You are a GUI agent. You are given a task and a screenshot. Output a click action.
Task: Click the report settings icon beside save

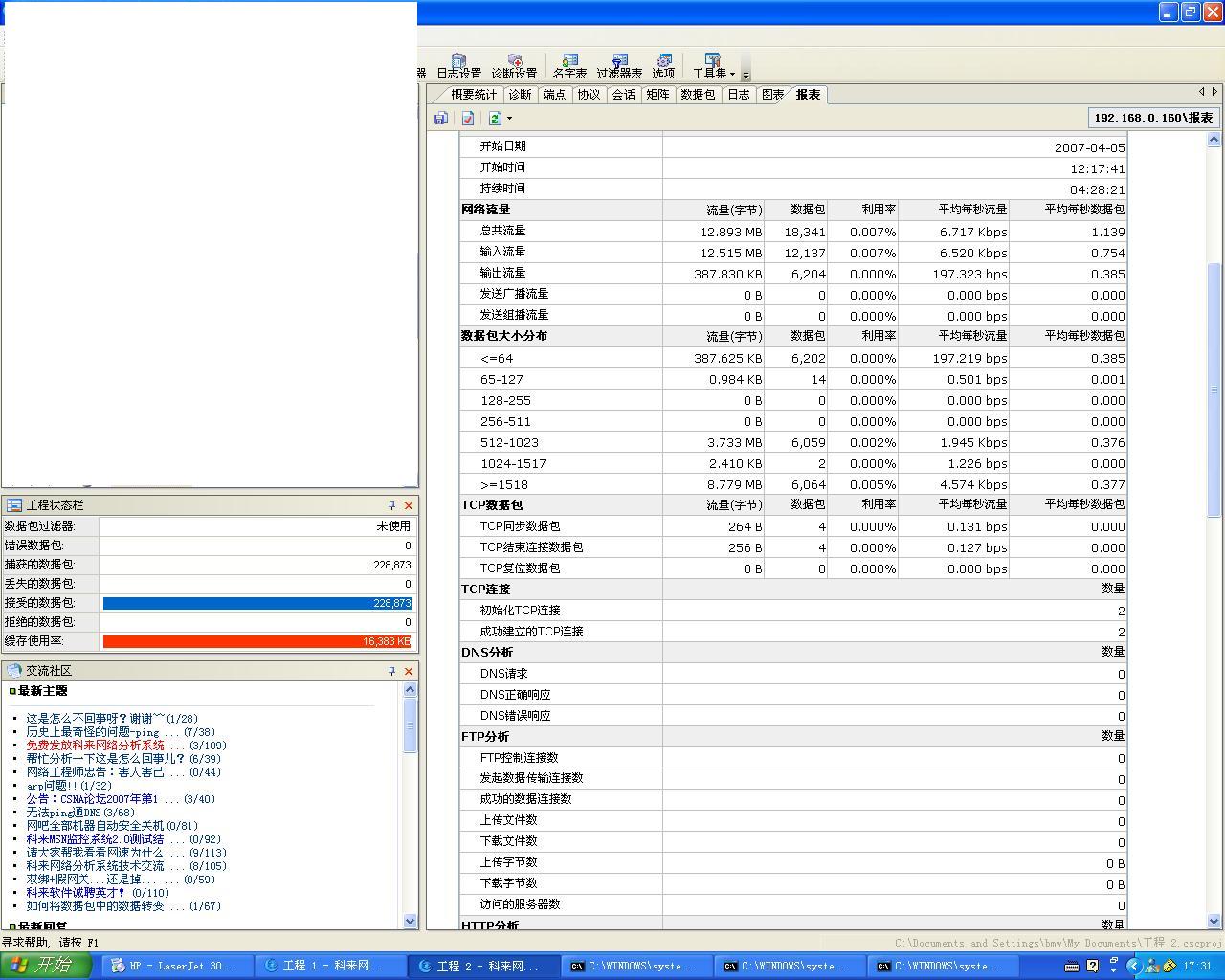468,118
